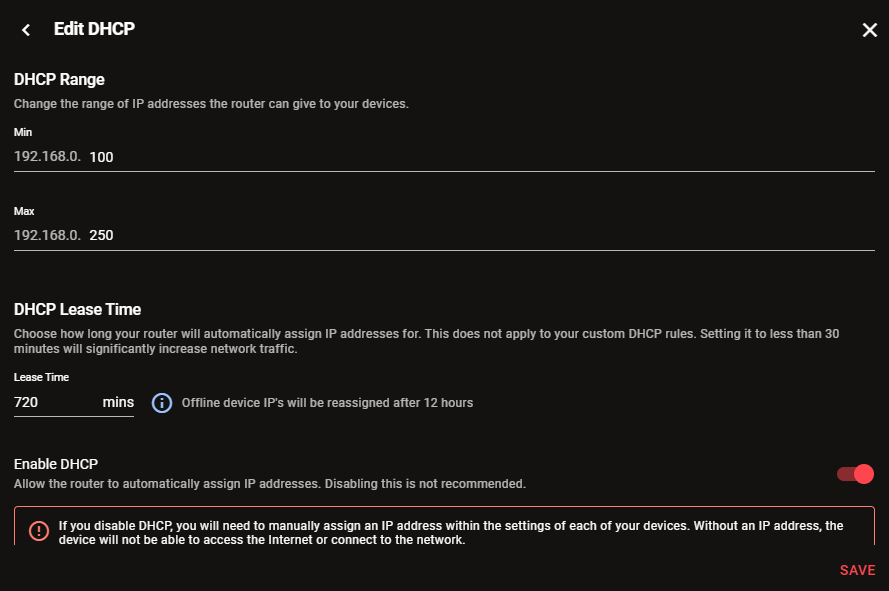Click the Lease Time field label
Image resolution: width=889 pixels, height=591 pixels.
tap(41, 377)
